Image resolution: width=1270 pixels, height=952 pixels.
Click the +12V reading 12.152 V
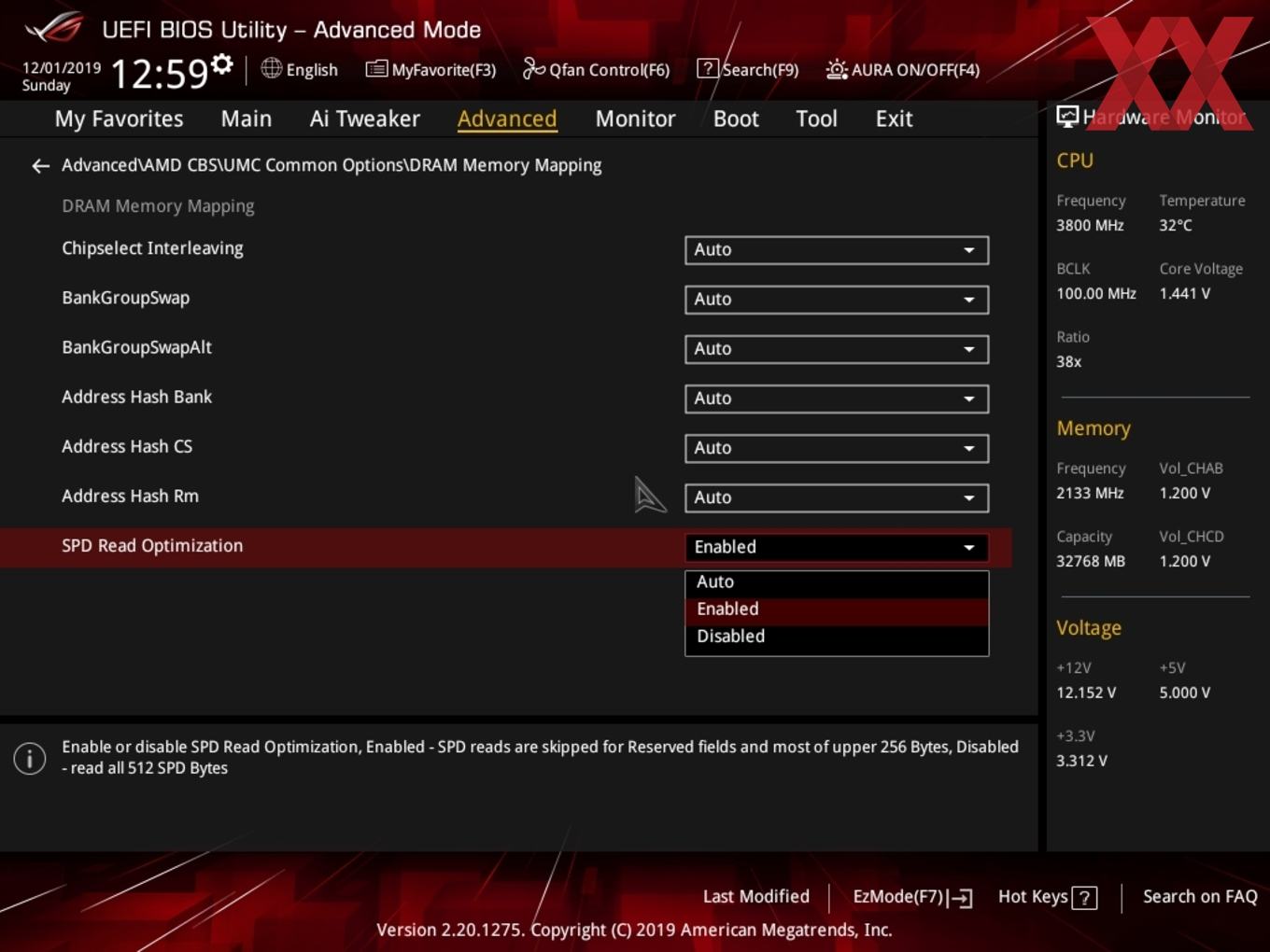(x=1086, y=693)
